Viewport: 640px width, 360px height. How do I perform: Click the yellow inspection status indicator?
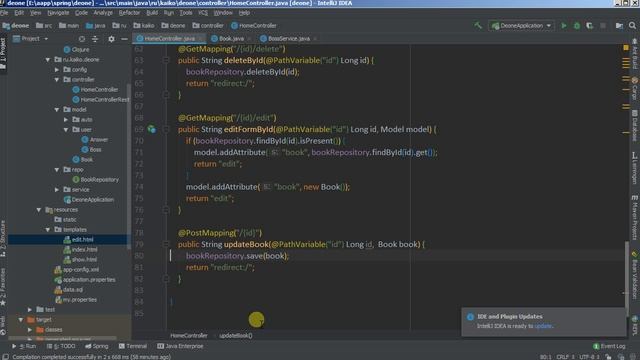coord(626,48)
